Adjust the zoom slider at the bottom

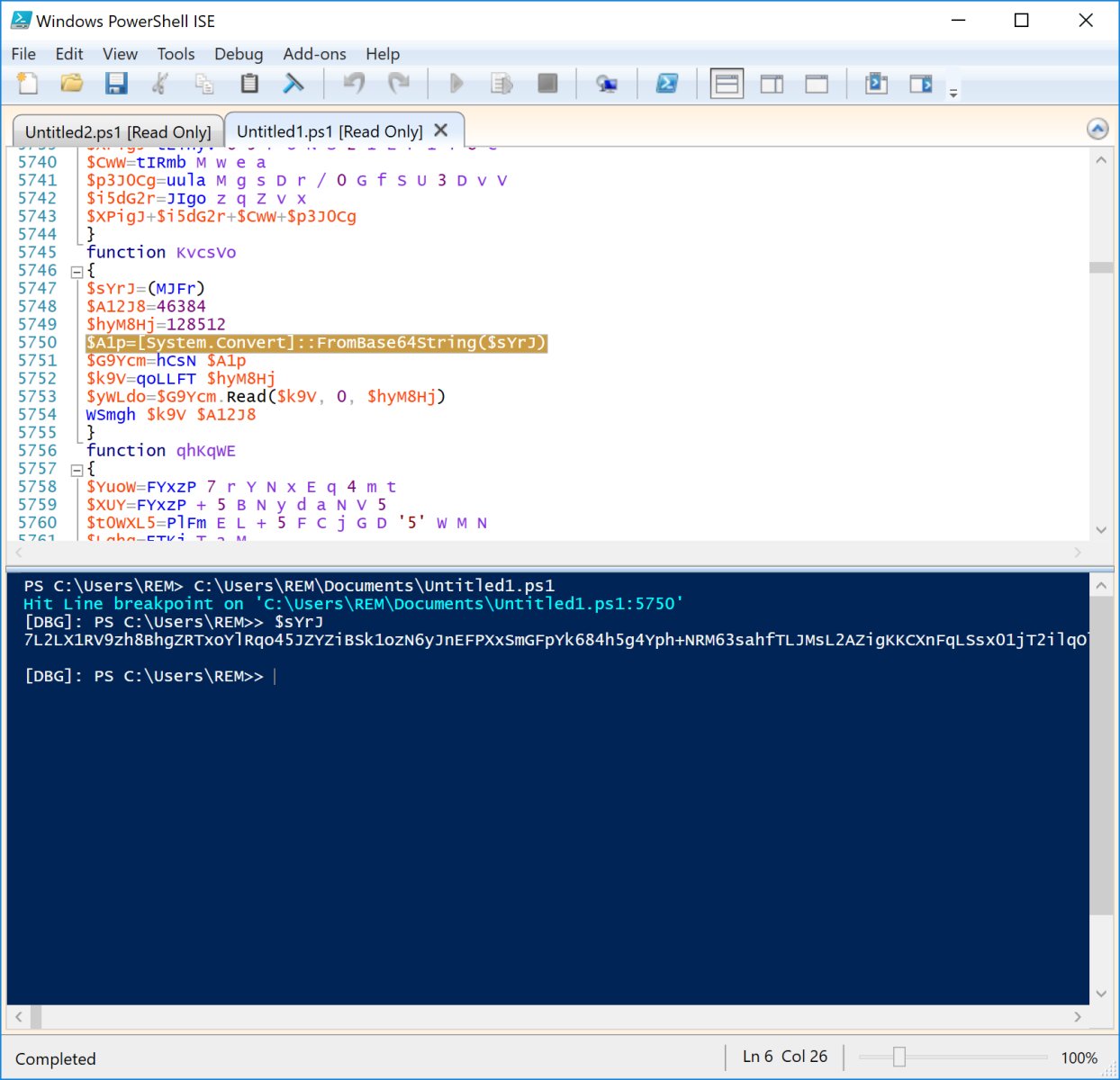900,1057
